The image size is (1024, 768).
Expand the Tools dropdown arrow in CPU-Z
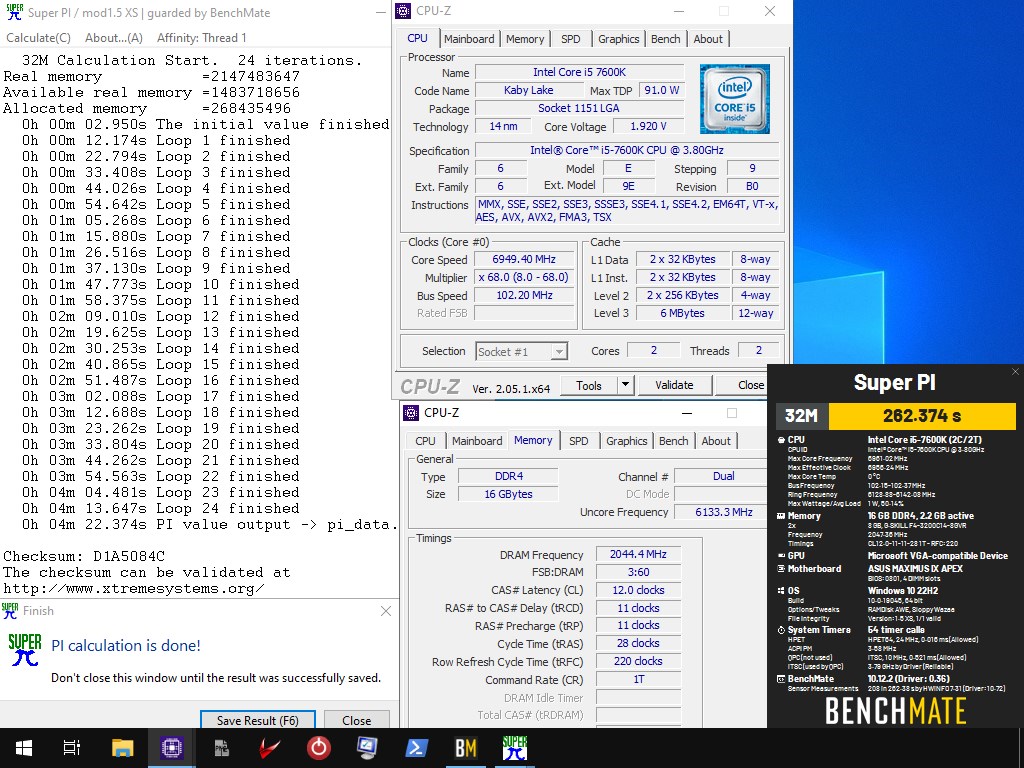[625, 385]
